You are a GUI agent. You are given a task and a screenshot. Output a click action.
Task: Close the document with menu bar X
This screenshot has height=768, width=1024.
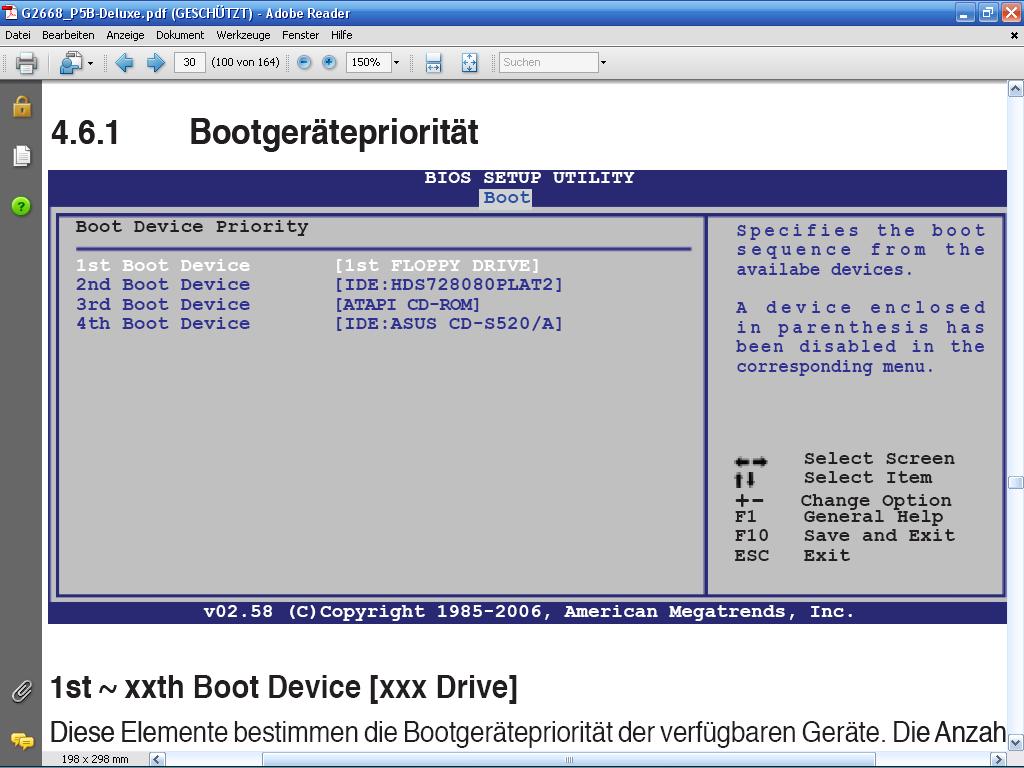pos(1014,36)
